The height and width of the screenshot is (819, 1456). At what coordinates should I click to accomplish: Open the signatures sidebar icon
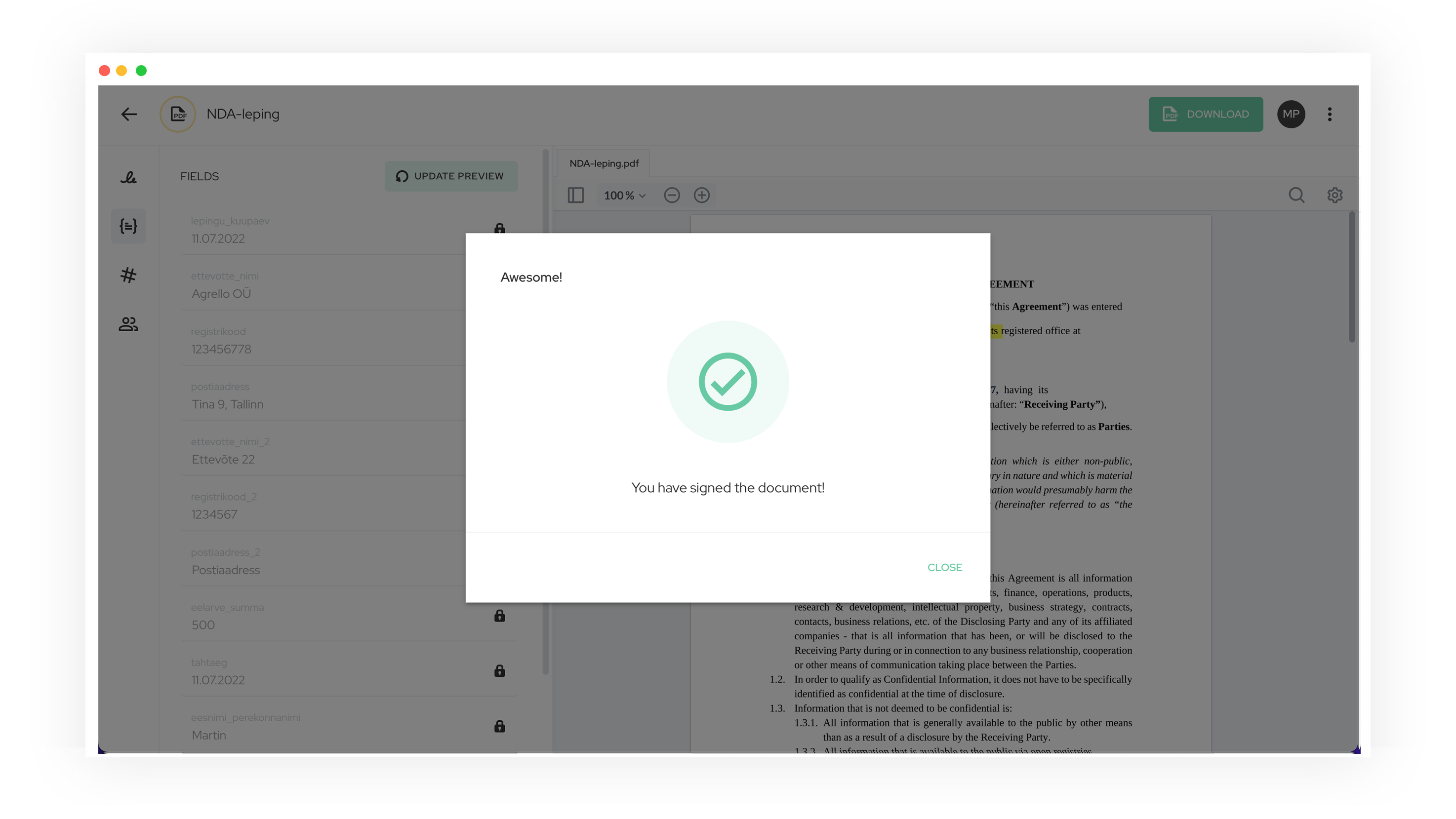pyautogui.click(x=128, y=177)
